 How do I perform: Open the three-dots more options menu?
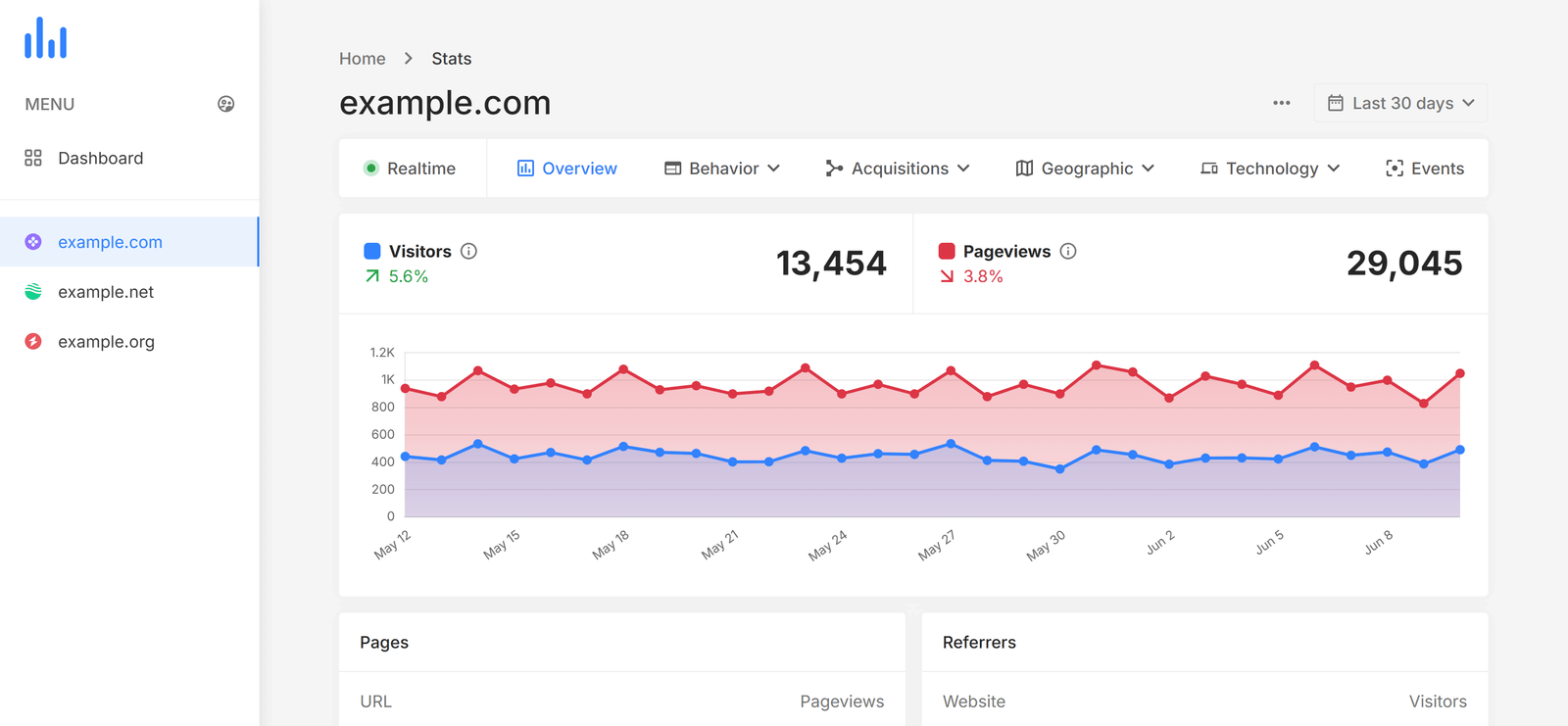[x=1281, y=103]
